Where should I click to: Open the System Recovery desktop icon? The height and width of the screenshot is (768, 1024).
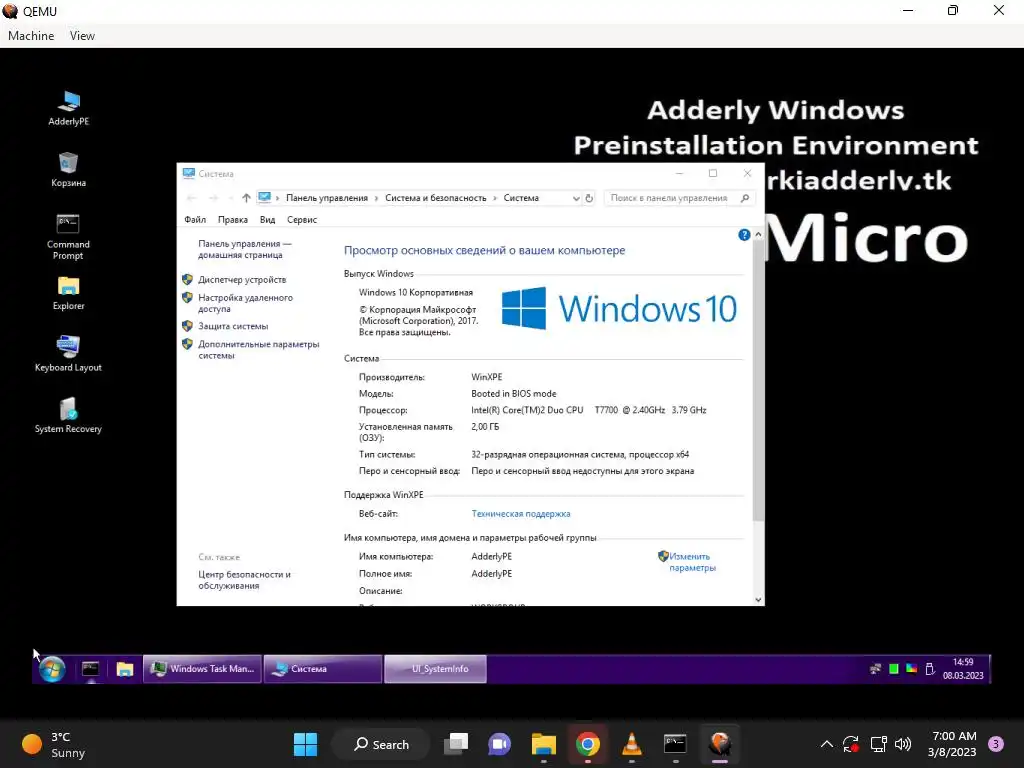pos(68,415)
